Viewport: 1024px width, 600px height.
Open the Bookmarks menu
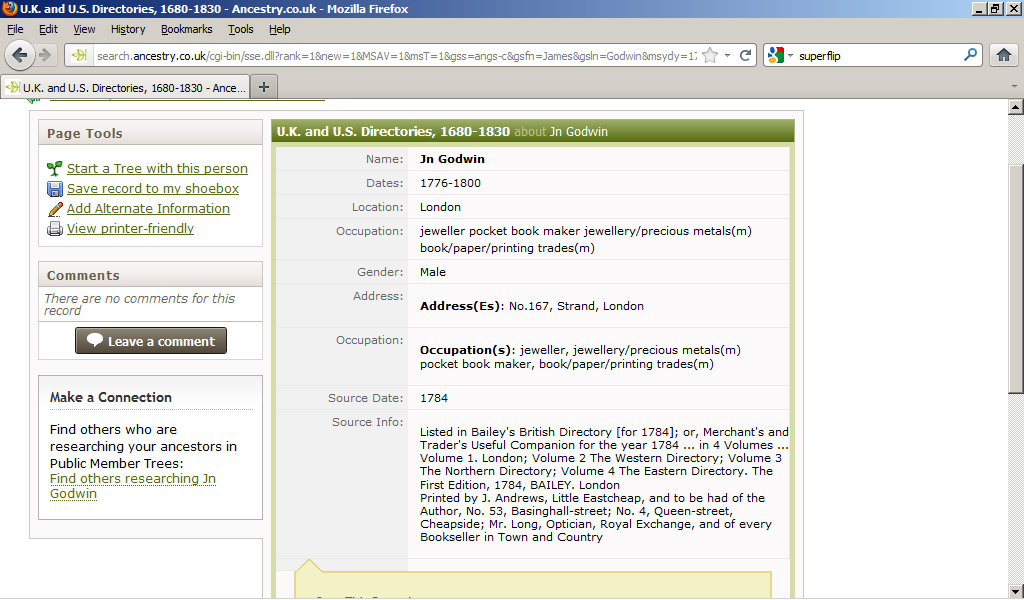click(187, 29)
